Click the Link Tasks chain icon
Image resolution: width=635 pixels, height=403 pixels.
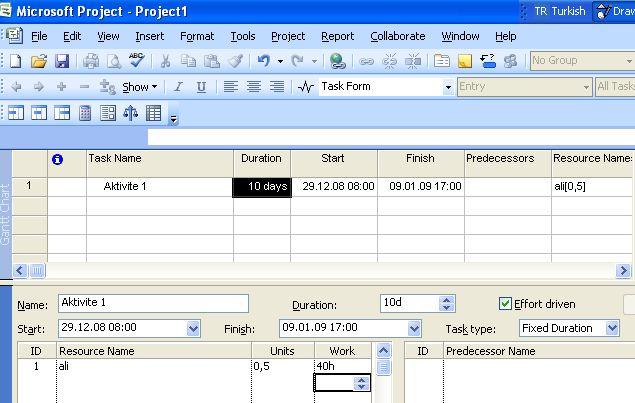(367, 61)
